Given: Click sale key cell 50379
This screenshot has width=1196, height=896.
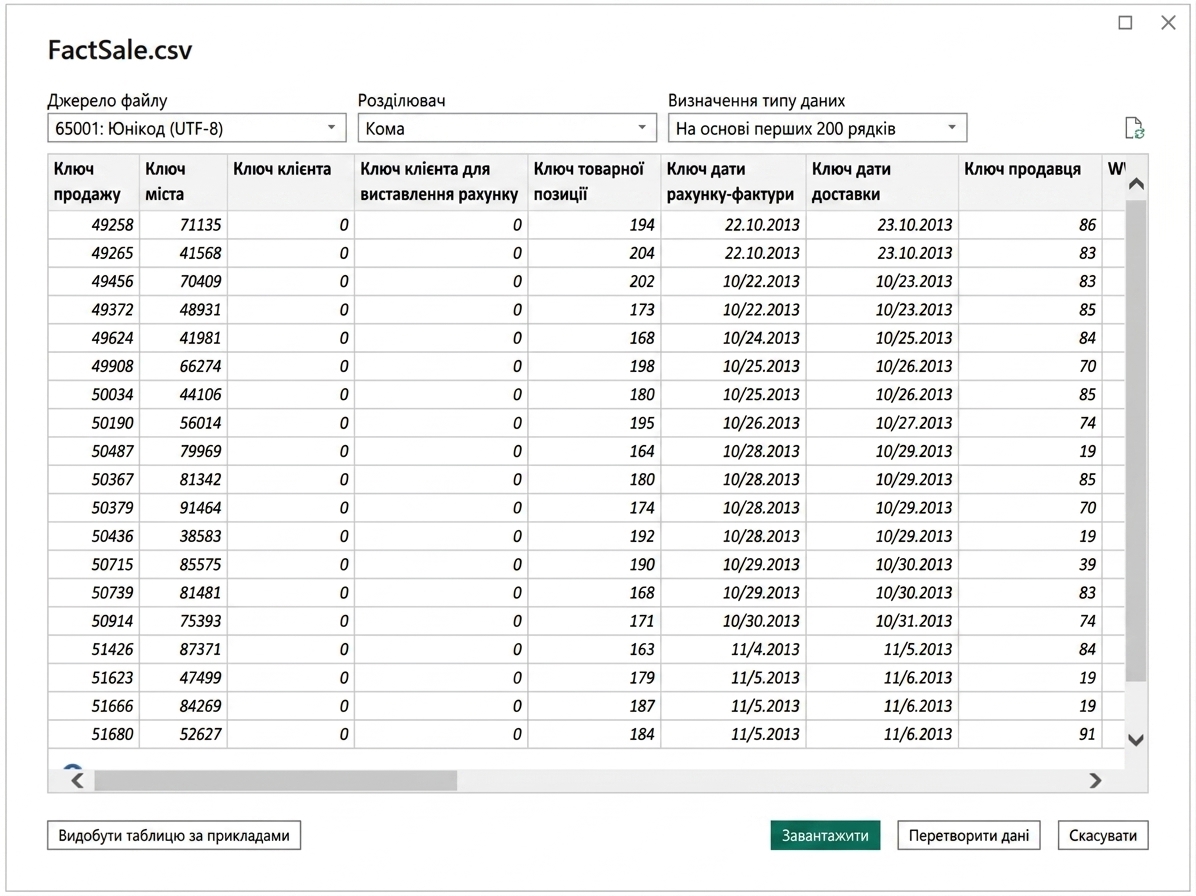Looking at the screenshot, I should (x=94, y=507).
